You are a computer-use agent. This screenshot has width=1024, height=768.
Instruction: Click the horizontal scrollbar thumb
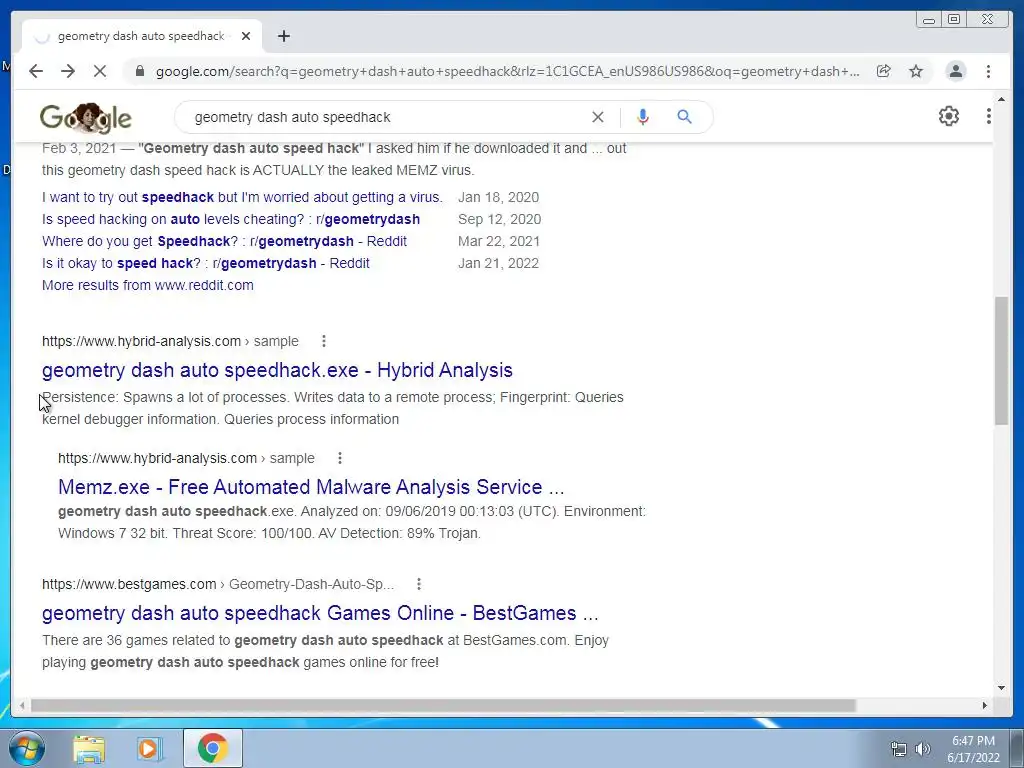point(443,705)
